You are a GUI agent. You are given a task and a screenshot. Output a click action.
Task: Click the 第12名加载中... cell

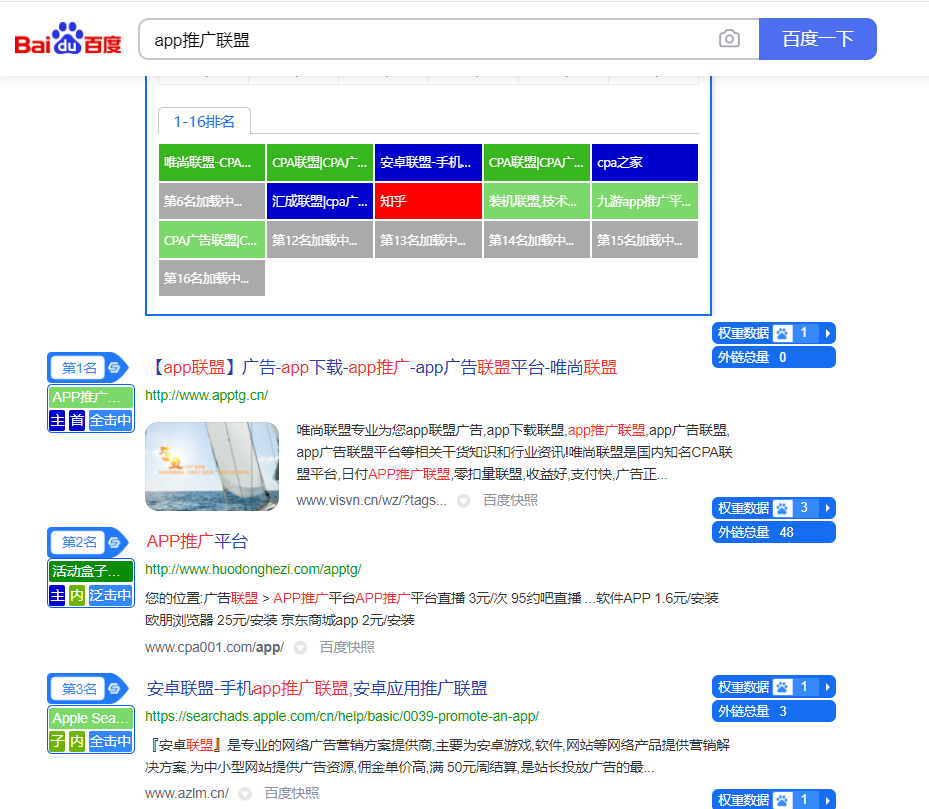coord(320,239)
